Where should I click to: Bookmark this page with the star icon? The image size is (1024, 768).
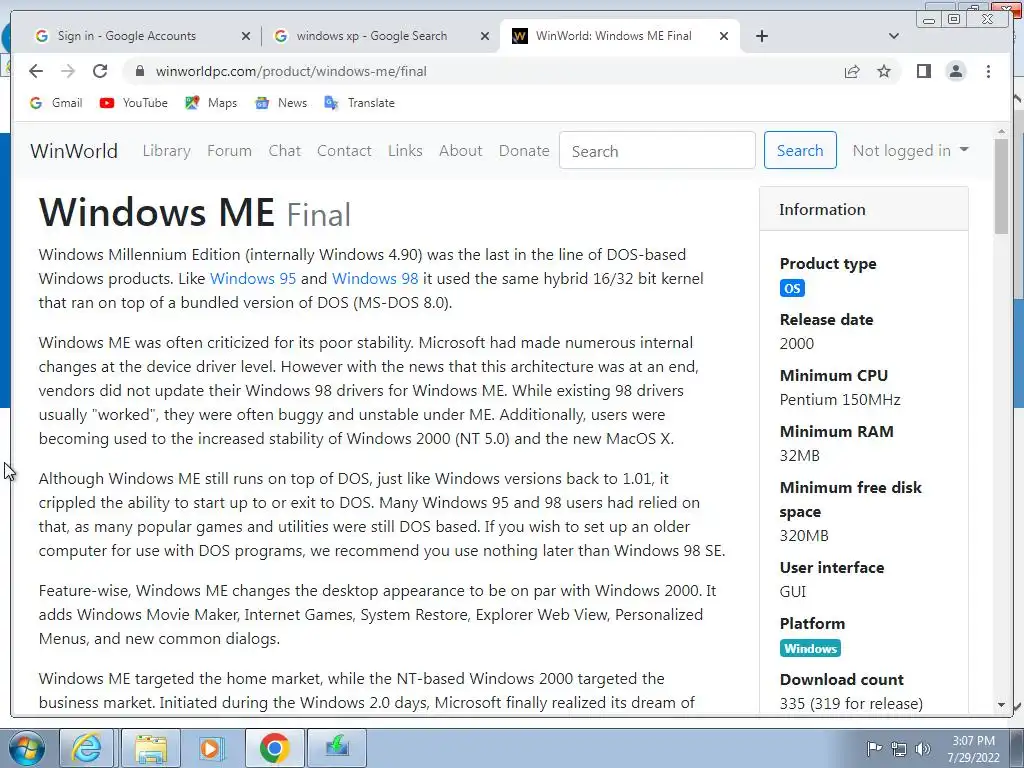pyautogui.click(x=884, y=71)
